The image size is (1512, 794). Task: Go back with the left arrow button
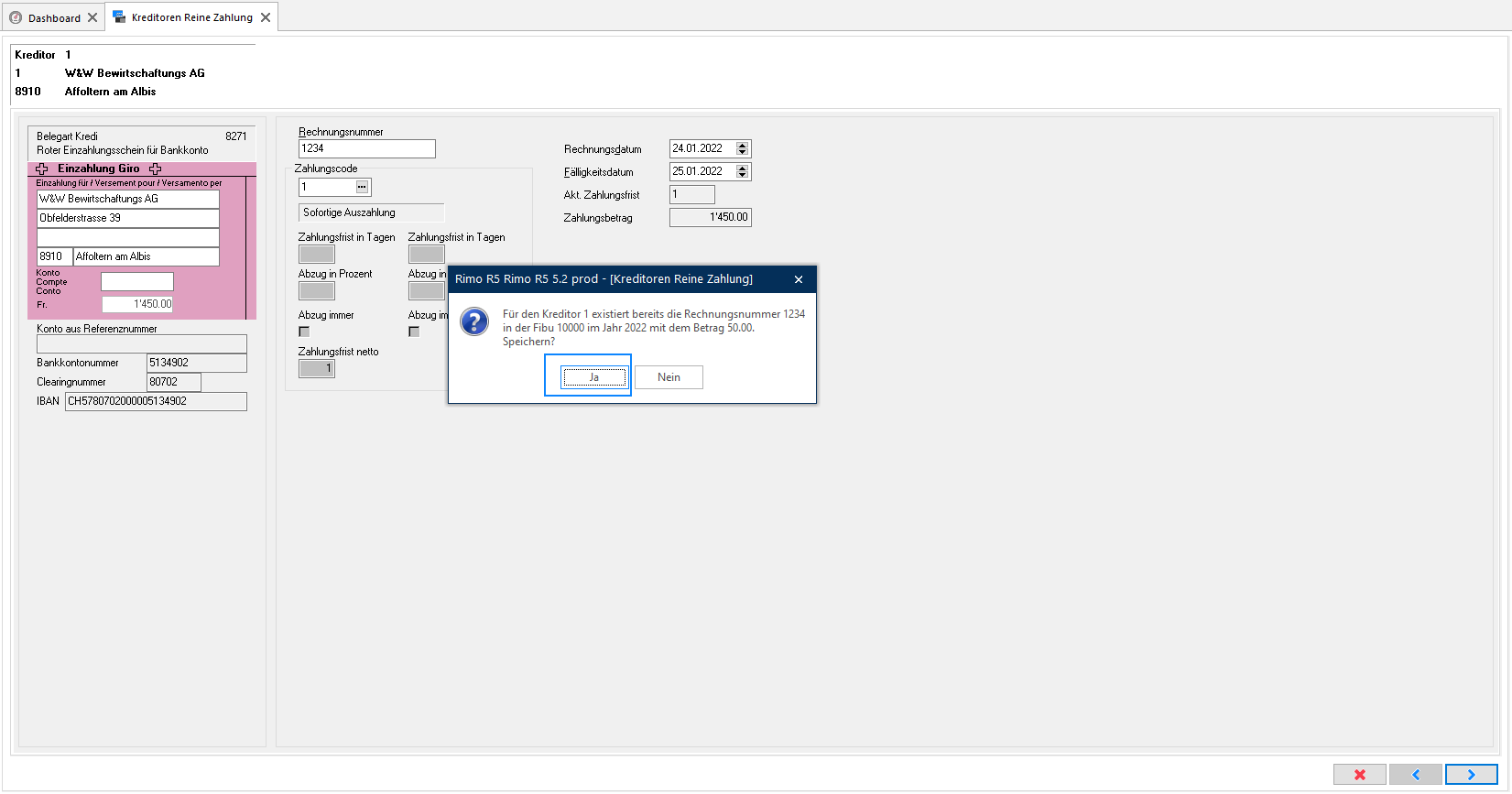pos(1416,775)
